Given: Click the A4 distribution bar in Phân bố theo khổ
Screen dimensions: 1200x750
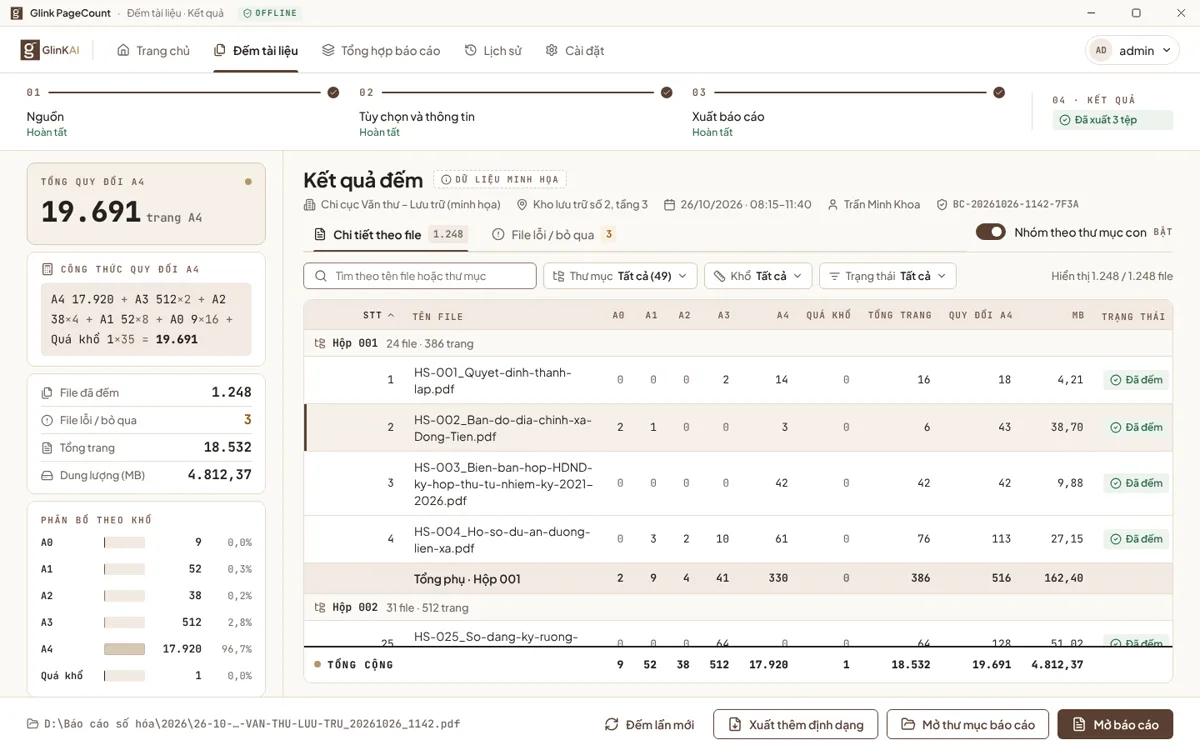Looking at the screenshot, I should coord(124,649).
